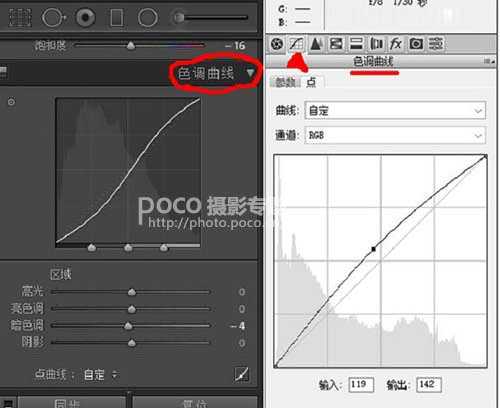500x408 pixels.
Task: Click the 高光 value 0
Action: (x=242, y=292)
